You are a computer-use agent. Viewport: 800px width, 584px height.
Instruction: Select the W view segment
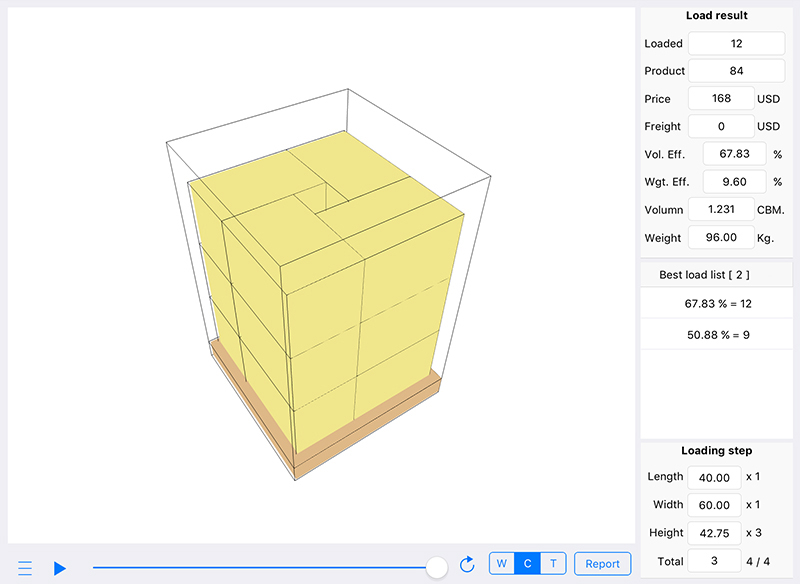pyautogui.click(x=502, y=564)
